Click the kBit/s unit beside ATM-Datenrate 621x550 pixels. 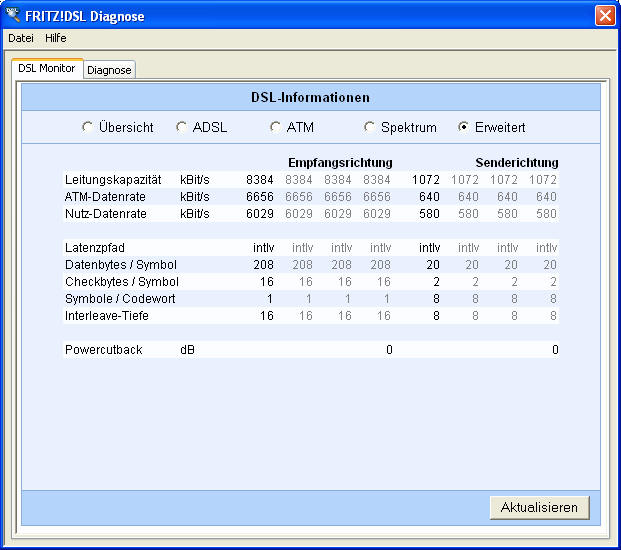coord(194,197)
